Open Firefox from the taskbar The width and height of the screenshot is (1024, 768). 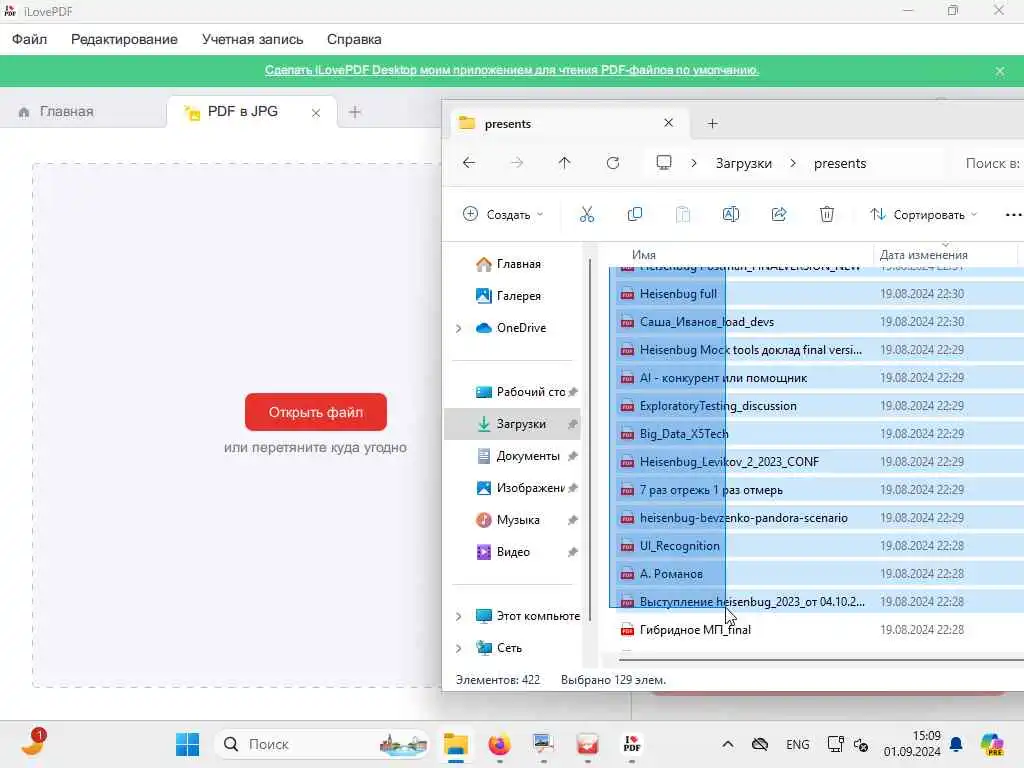(x=500, y=744)
